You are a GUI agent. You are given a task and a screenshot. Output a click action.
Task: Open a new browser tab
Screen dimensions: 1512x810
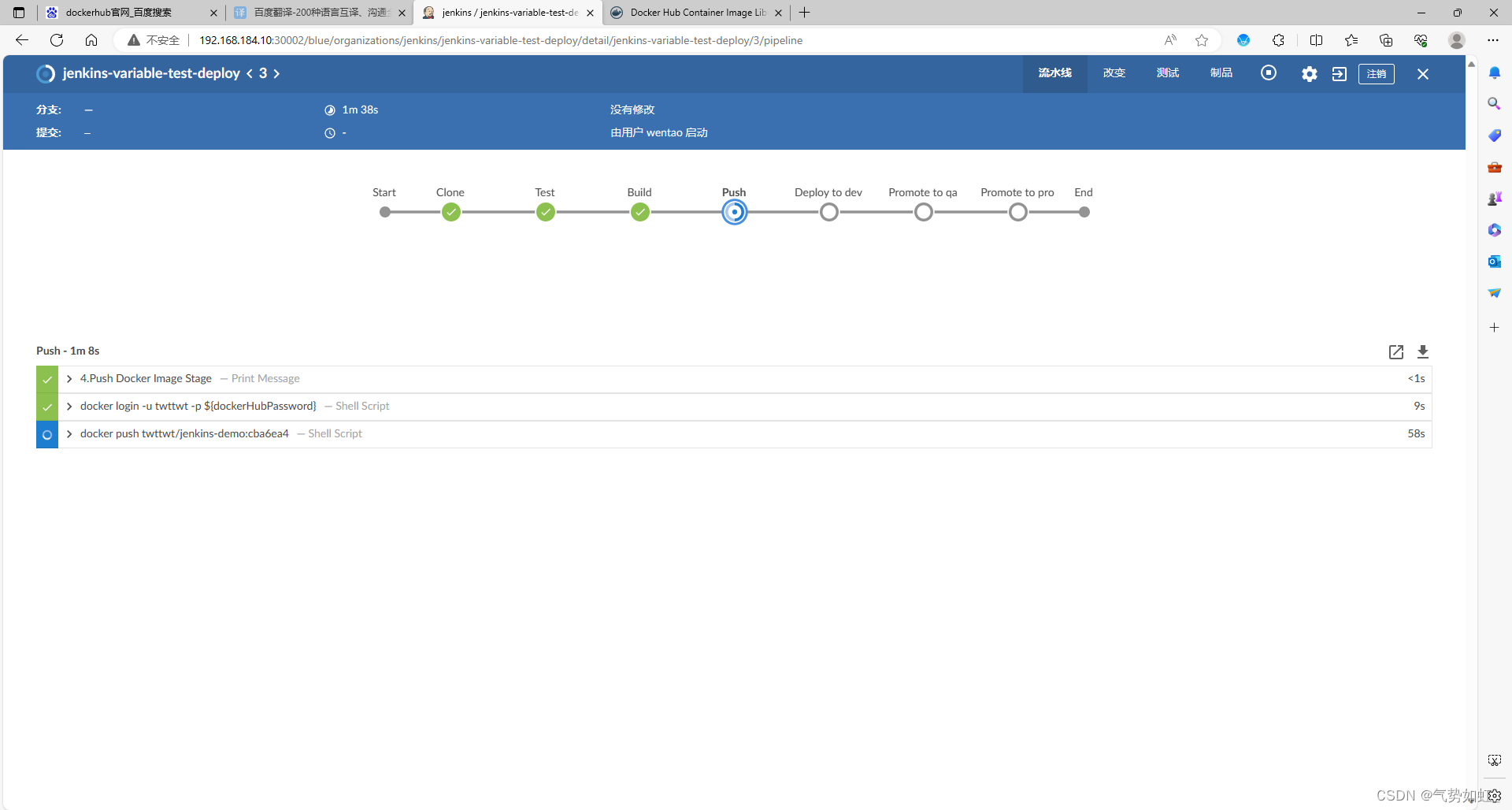coord(804,13)
